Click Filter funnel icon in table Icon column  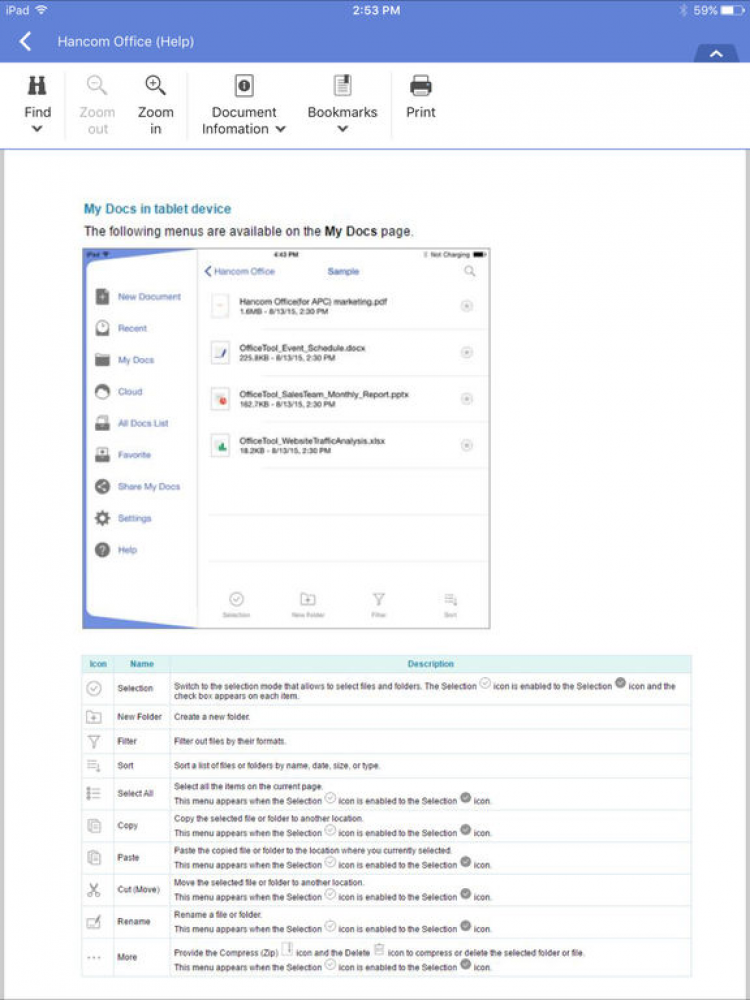point(94,741)
